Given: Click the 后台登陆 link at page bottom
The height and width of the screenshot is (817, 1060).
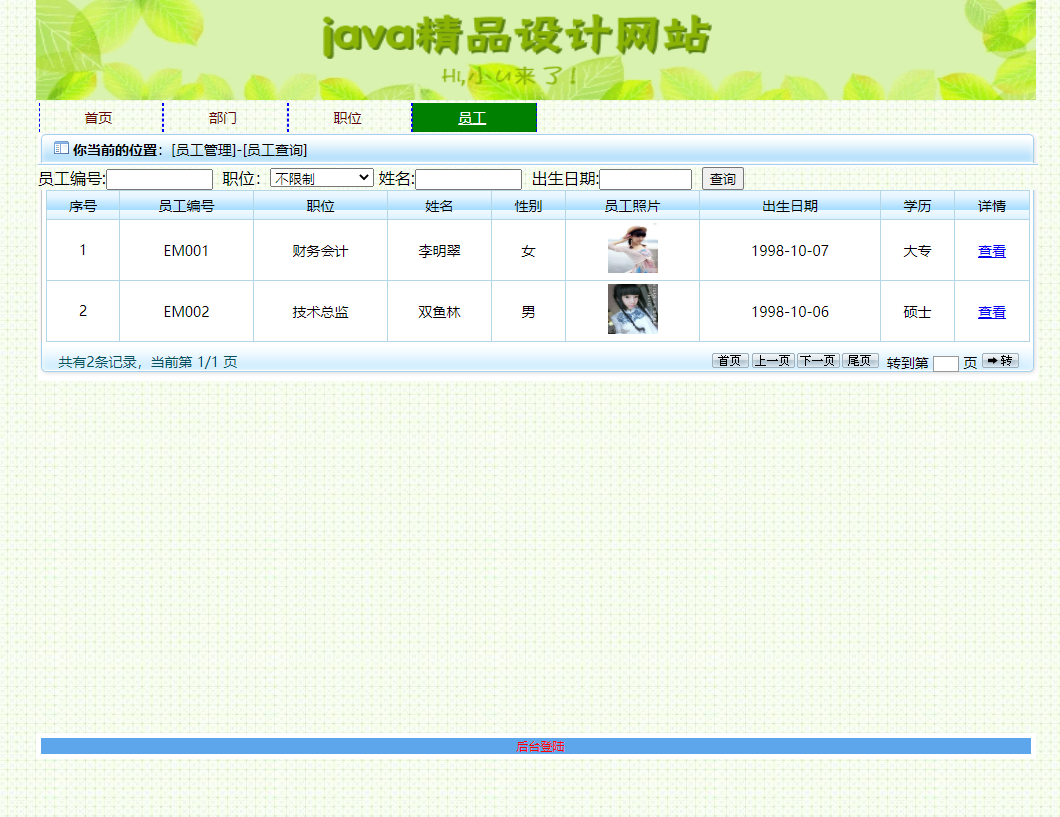Looking at the screenshot, I should (x=542, y=745).
